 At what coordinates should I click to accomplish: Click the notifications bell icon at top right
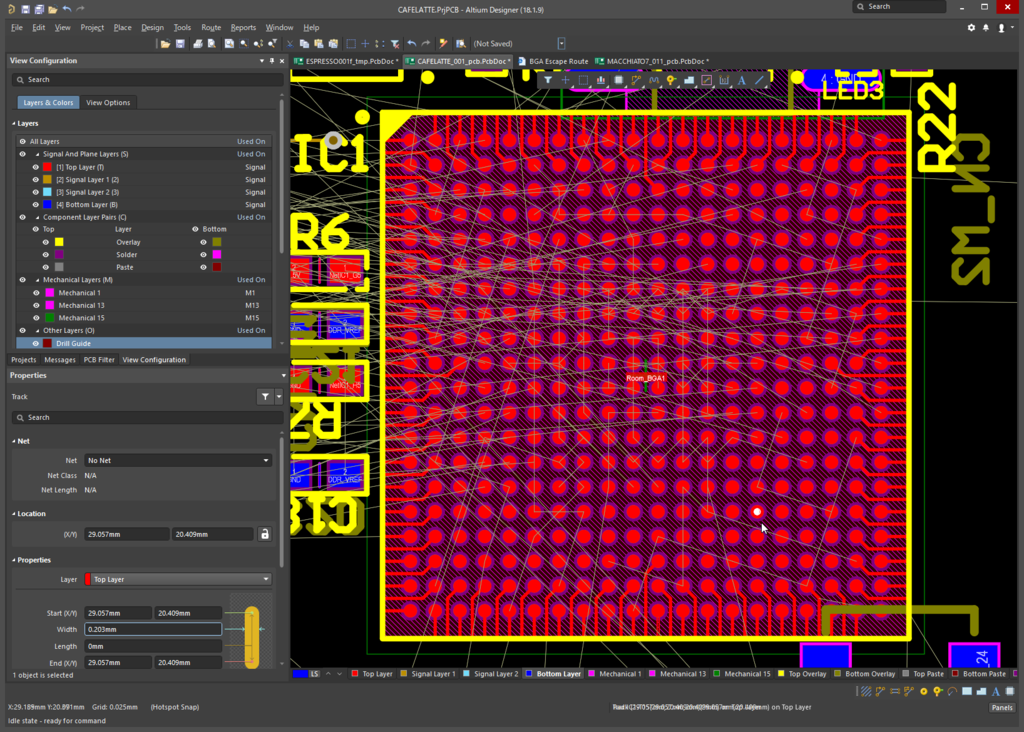point(986,28)
